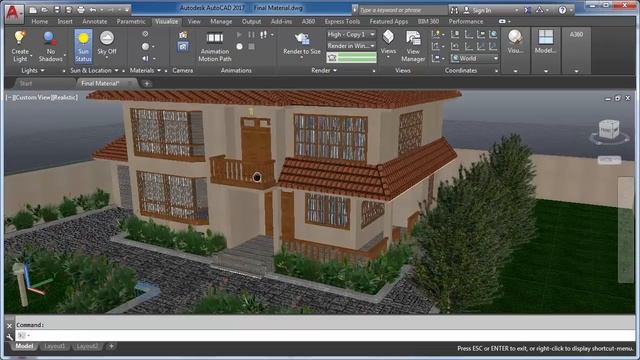Open the Insert ribbon tab
Image resolution: width=640 pixels, height=360 pixels.
coord(65,22)
